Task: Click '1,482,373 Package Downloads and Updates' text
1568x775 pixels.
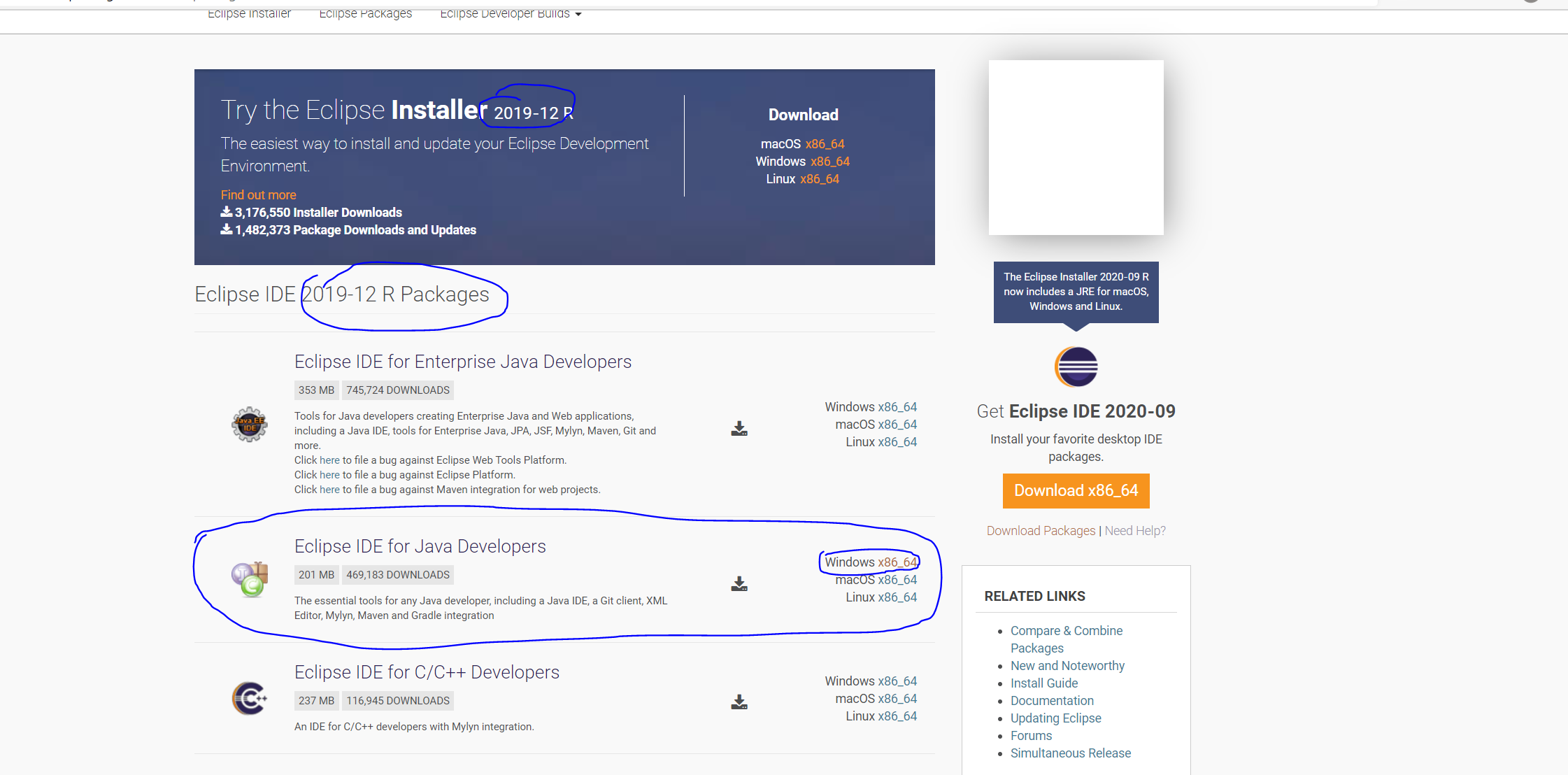Action: [x=355, y=229]
